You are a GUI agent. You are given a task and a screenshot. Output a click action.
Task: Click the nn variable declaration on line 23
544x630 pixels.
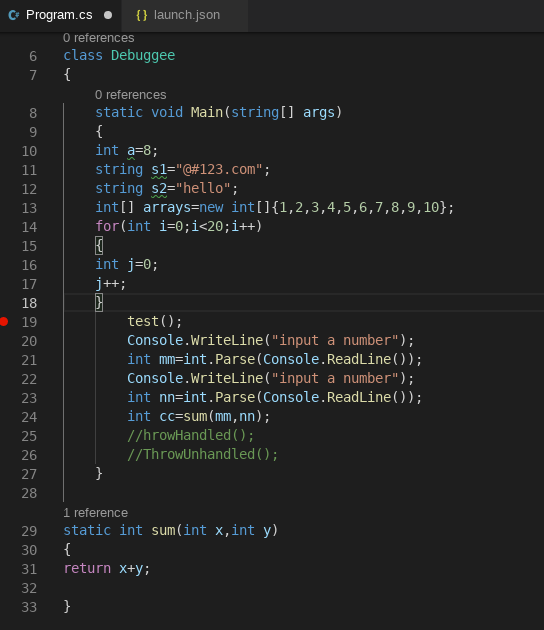[x=167, y=397]
